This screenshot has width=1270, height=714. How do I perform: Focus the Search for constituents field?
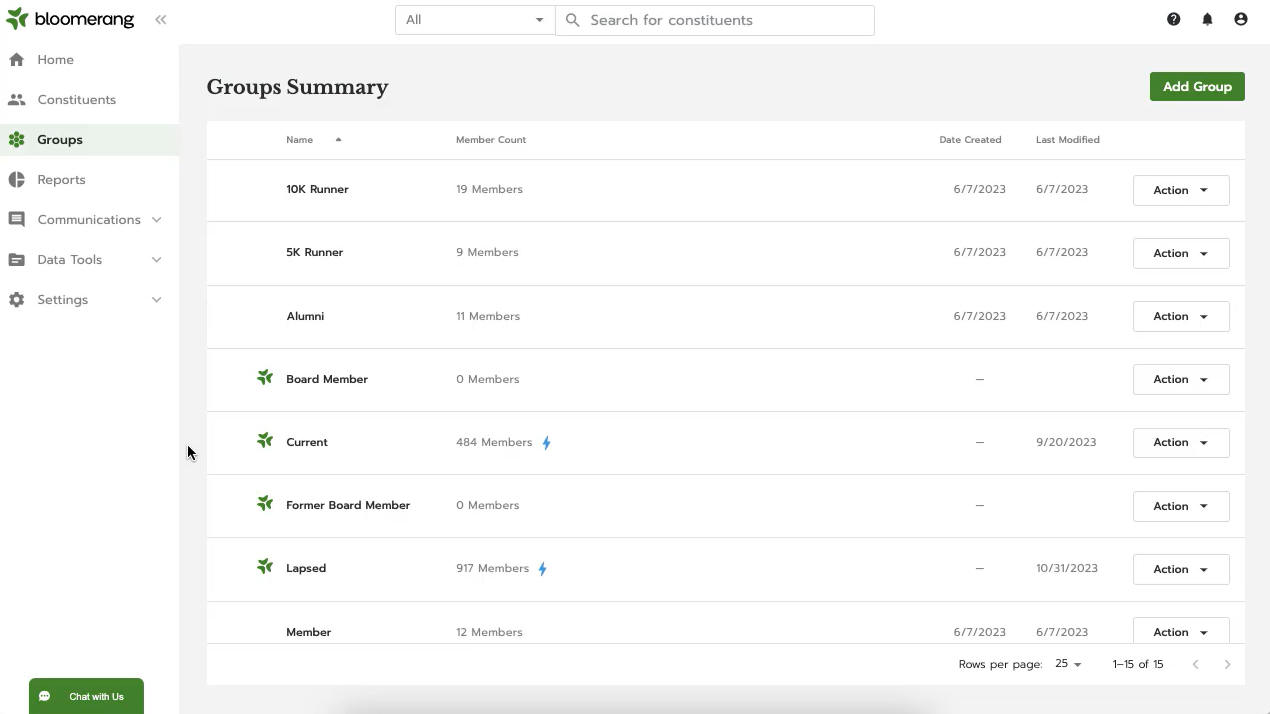coord(715,20)
